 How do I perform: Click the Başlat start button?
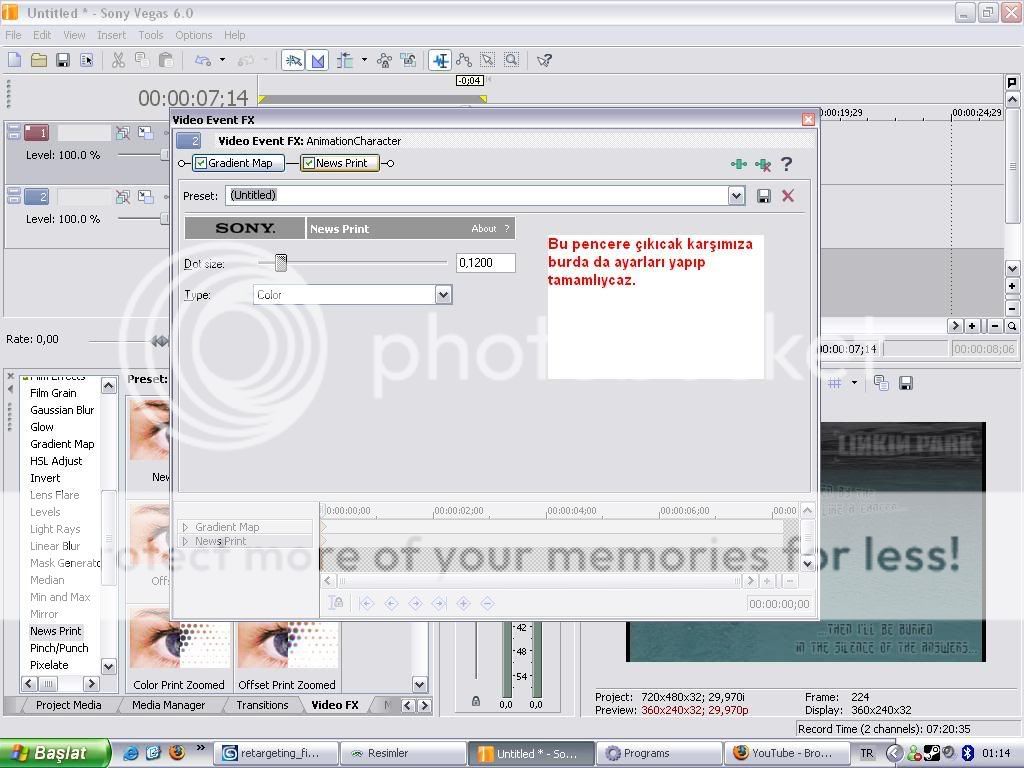pos(55,754)
